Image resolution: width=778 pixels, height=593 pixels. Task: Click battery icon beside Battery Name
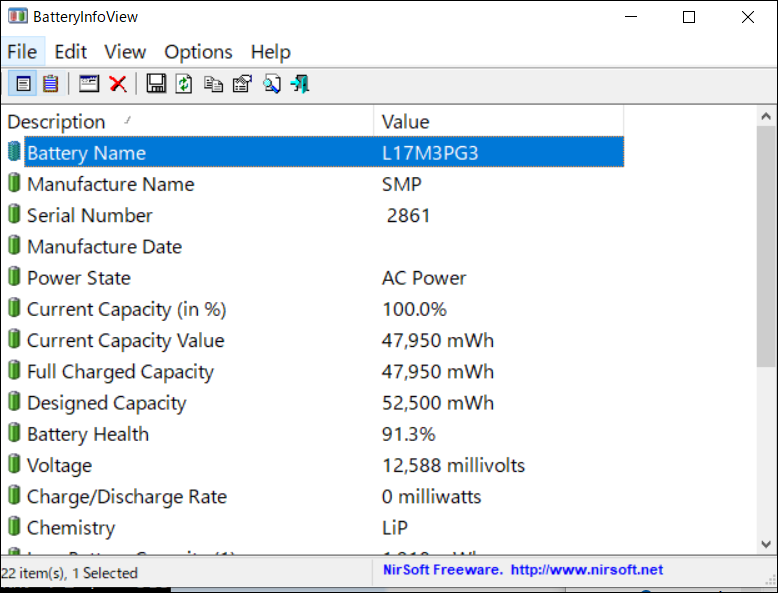[14, 151]
